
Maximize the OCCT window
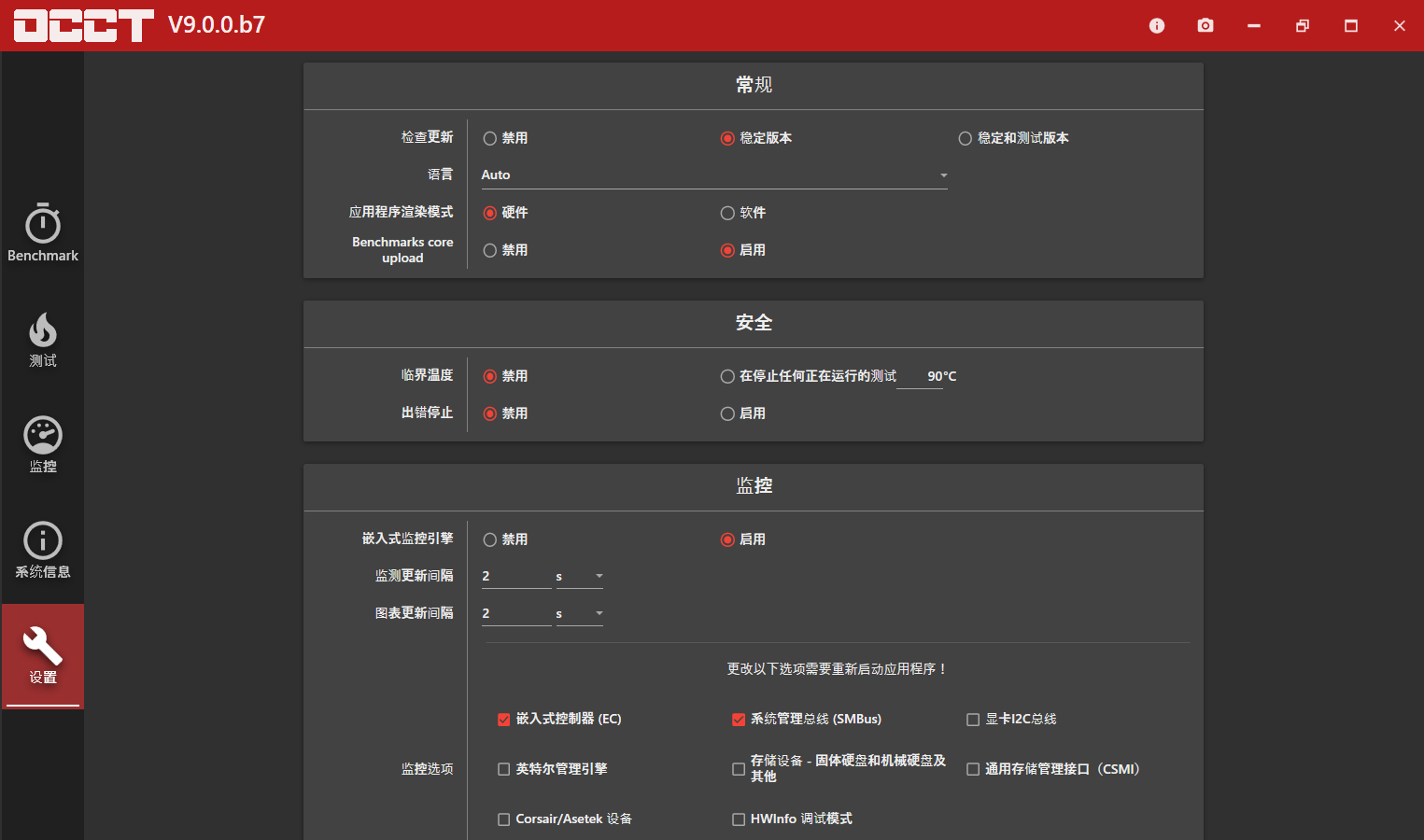click(x=1351, y=26)
